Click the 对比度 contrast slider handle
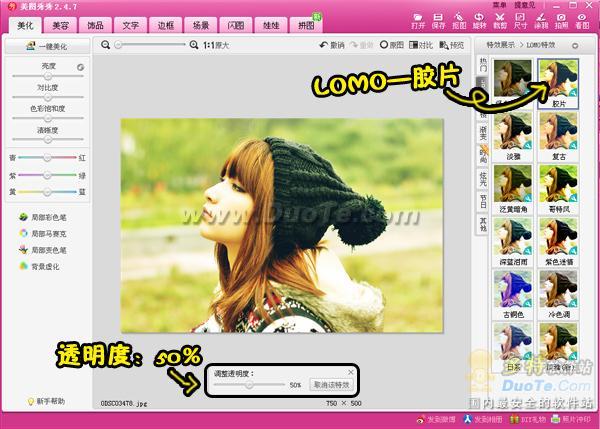Image resolution: width=600 pixels, height=429 pixels. click(48, 97)
